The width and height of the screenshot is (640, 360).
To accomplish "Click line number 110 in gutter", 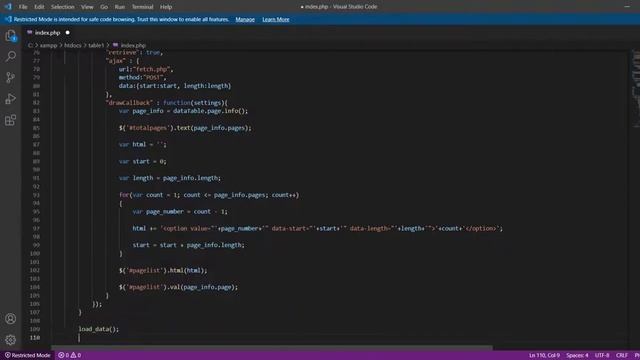I will point(35,338).
